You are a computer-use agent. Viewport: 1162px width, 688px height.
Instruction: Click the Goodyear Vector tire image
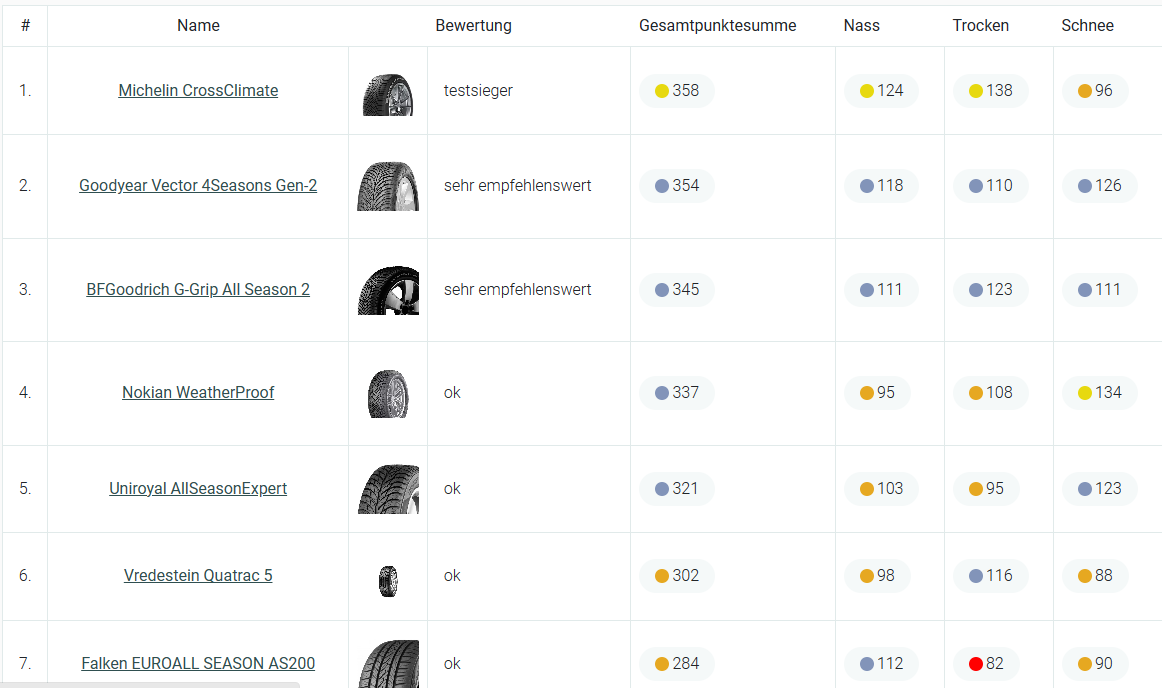(x=388, y=186)
